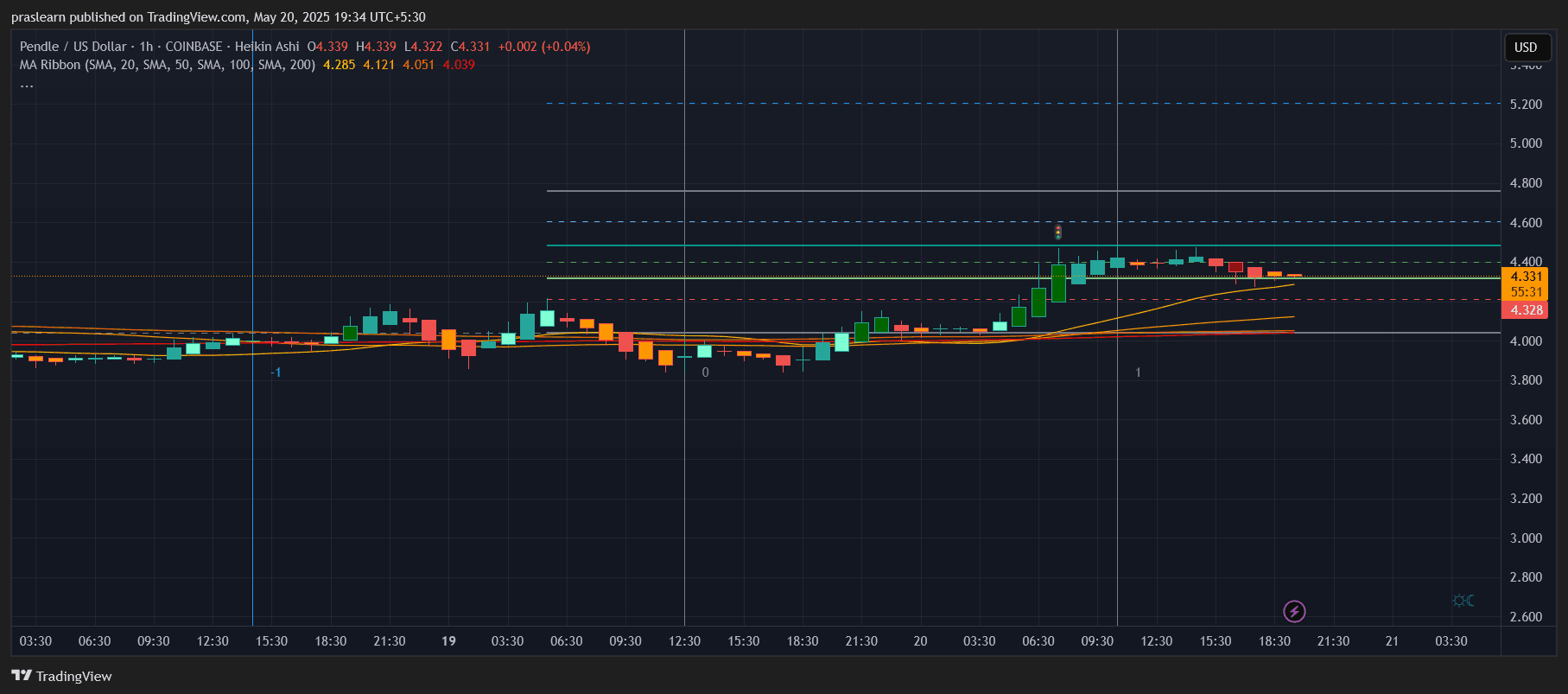Click the 55:31 candle countdown timer
Image resolution: width=1568 pixels, height=694 pixels.
coord(1526,292)
